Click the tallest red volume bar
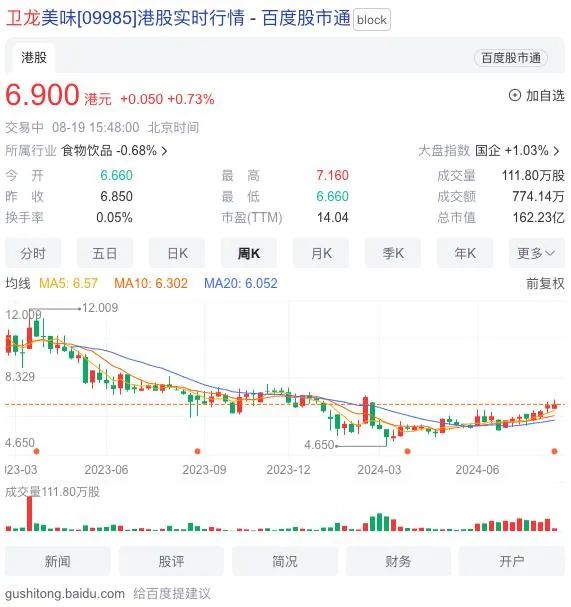The height and width of the screenshot is (607, 571). click(29, 513)
